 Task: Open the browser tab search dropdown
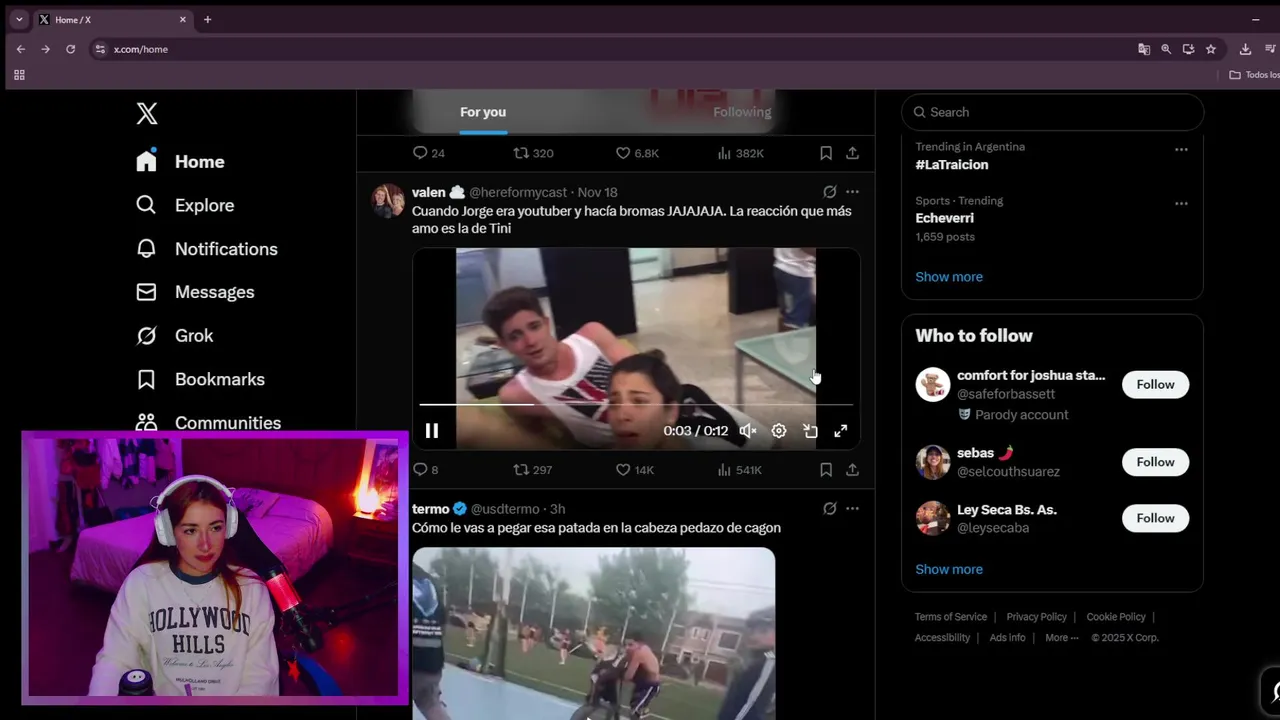coord(19,19)
